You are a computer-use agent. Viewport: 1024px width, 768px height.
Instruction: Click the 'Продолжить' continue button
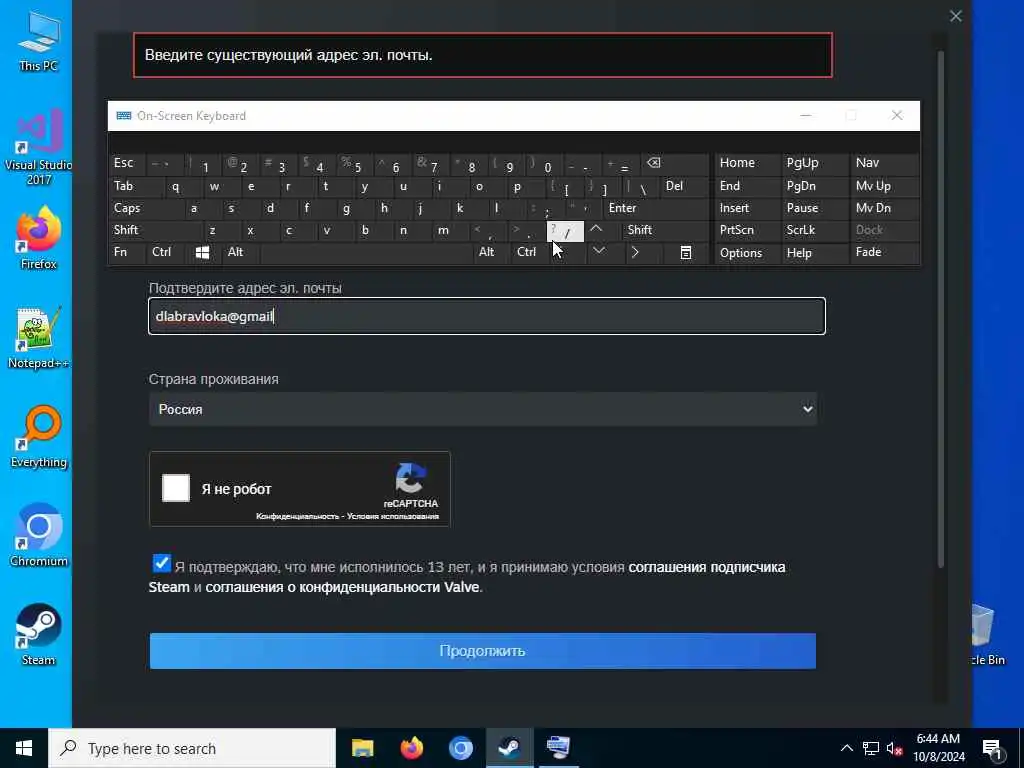click(483, 651)
